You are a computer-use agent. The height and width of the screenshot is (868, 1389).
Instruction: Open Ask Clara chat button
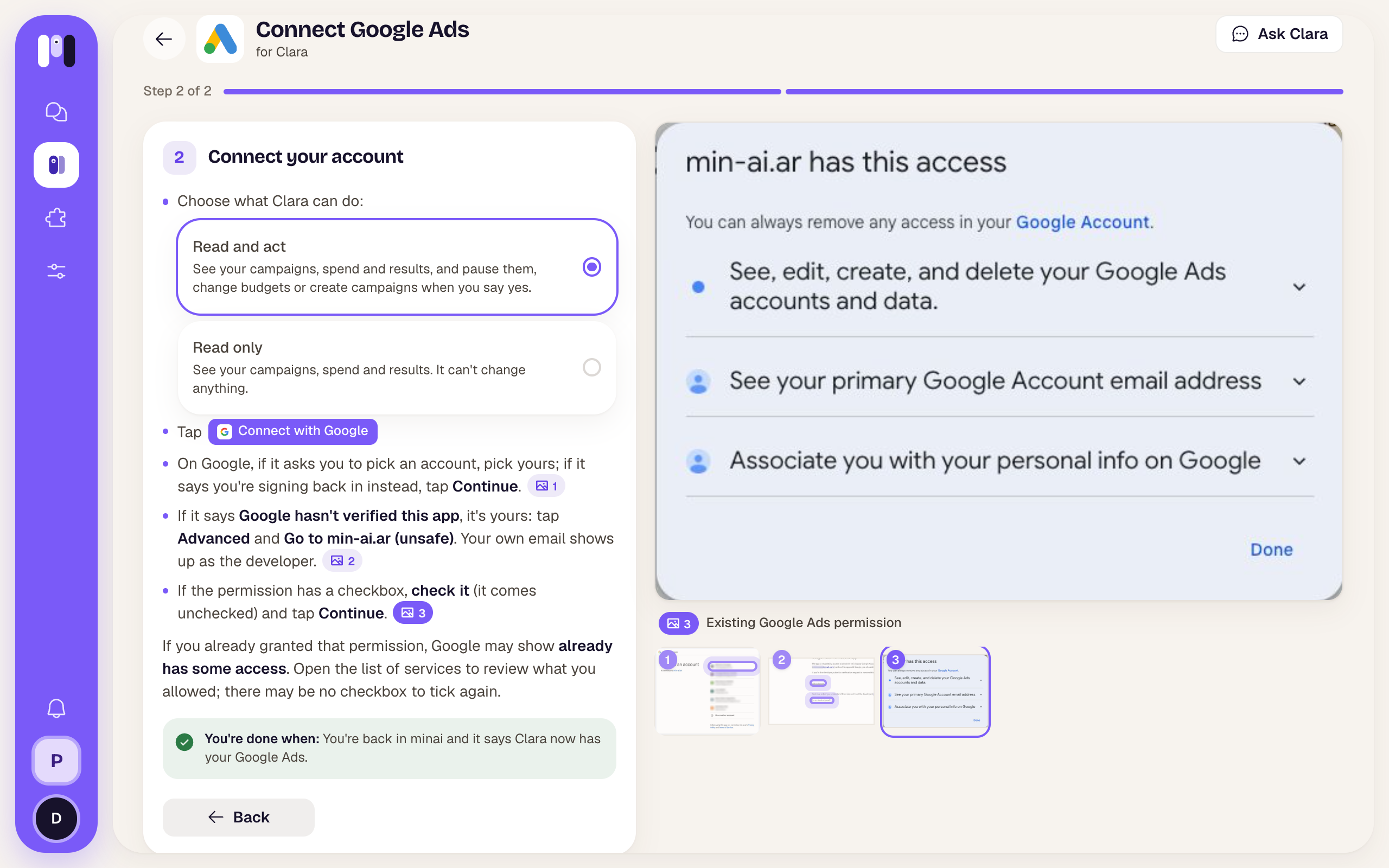pyautogui.click(x=1279, y=34)
